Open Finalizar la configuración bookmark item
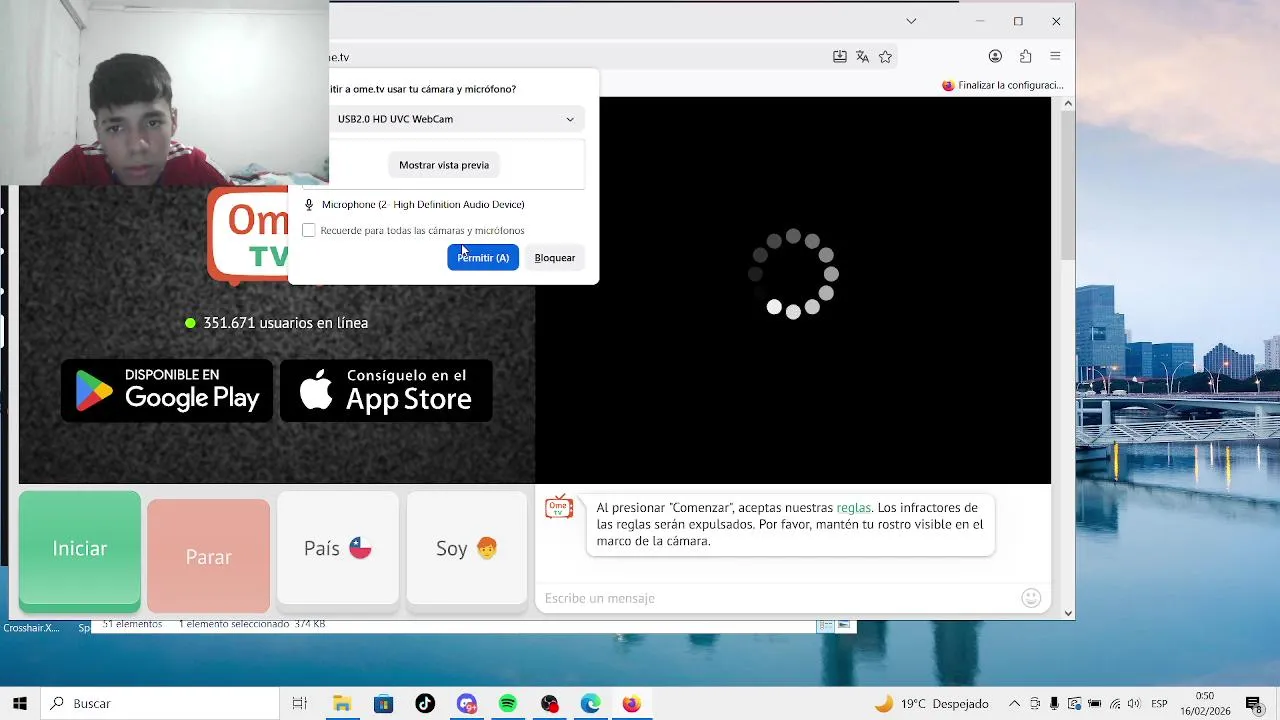Image resolution: width=1280 pixels, height=720 pixels. click(1003, 85)
